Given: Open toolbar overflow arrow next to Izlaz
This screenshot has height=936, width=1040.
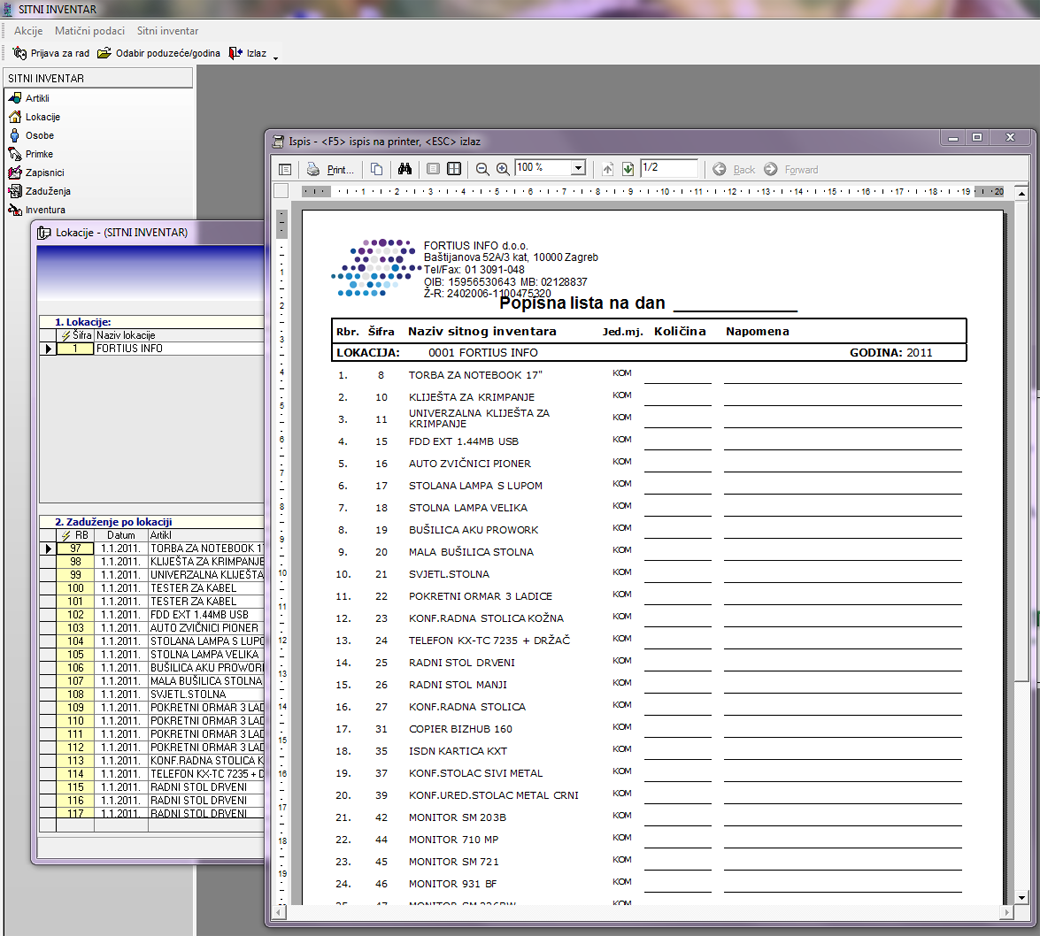Looking at the screenshot, I should click(275, 57).
